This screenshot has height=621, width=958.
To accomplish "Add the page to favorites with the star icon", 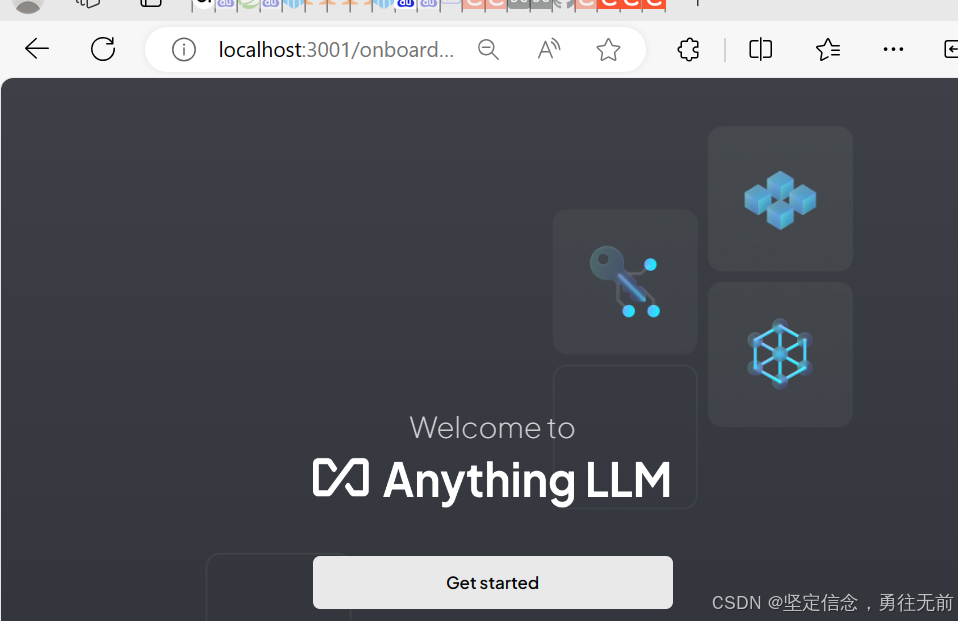I will (x=608, y=50).
